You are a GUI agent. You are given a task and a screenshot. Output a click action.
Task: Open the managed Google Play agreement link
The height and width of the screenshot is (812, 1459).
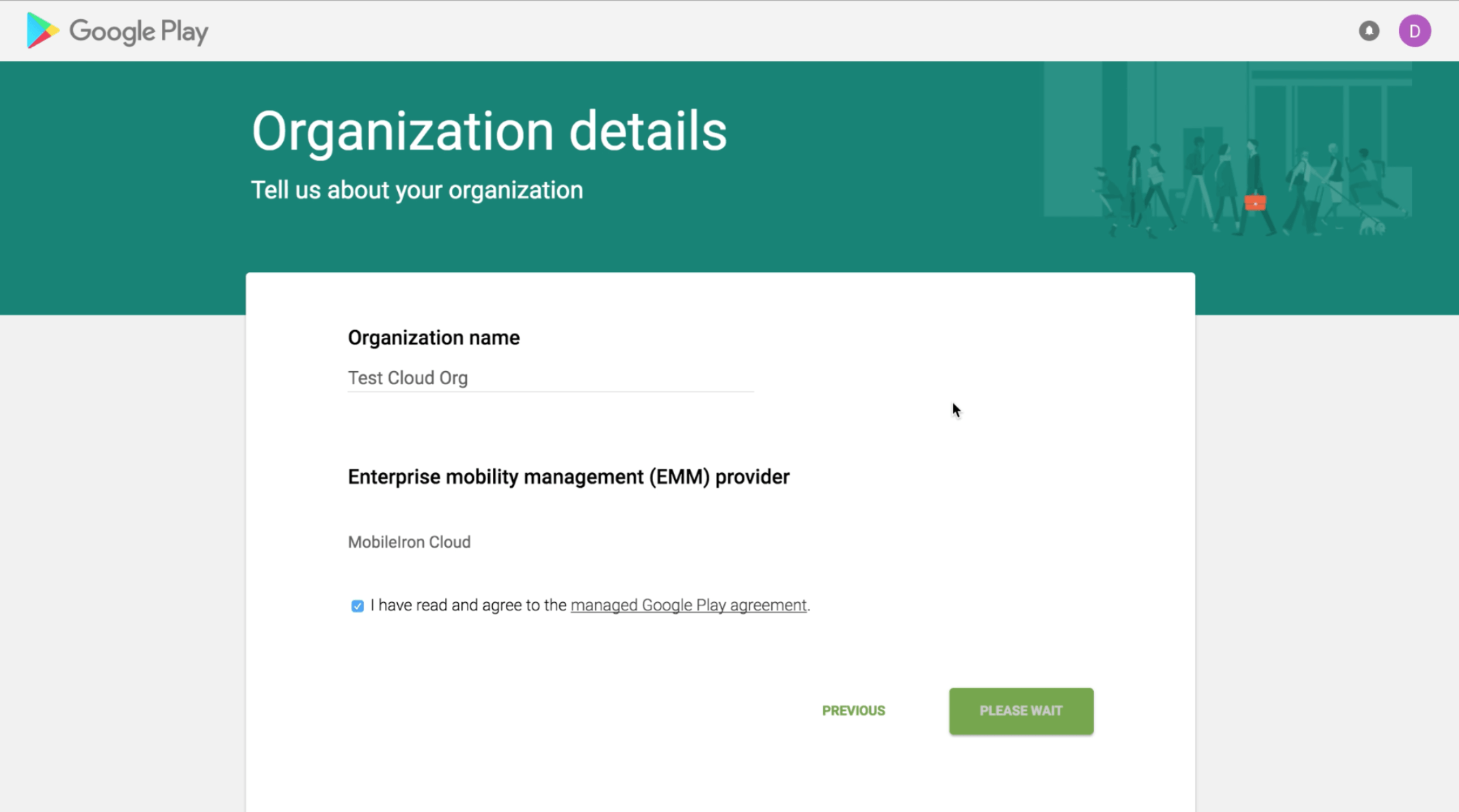(688, 605)
